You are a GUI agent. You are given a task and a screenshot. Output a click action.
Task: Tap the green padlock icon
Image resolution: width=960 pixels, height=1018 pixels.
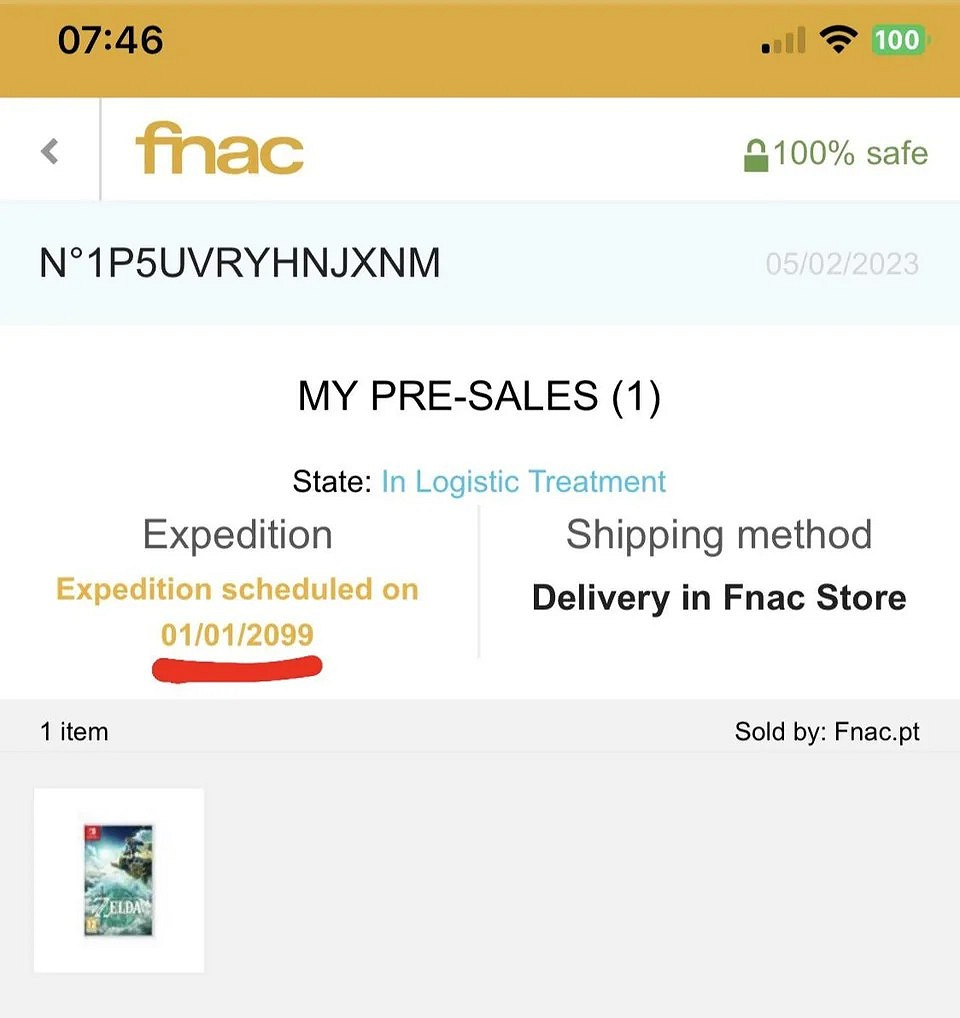755,154
